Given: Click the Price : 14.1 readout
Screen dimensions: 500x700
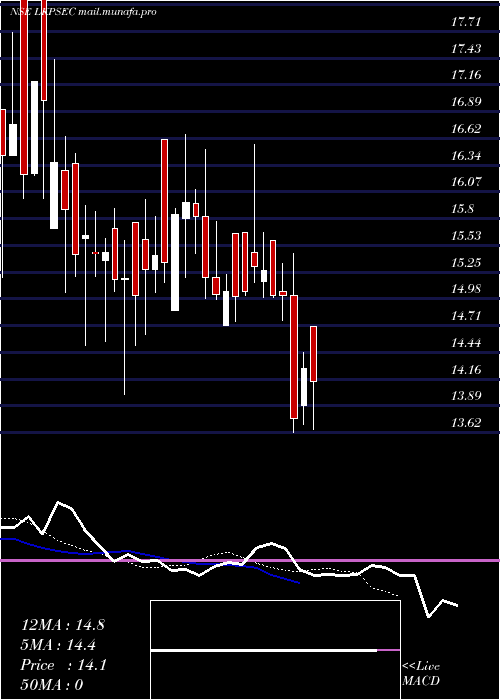Looking at the screenshot, I should click(x=63, y=665).
